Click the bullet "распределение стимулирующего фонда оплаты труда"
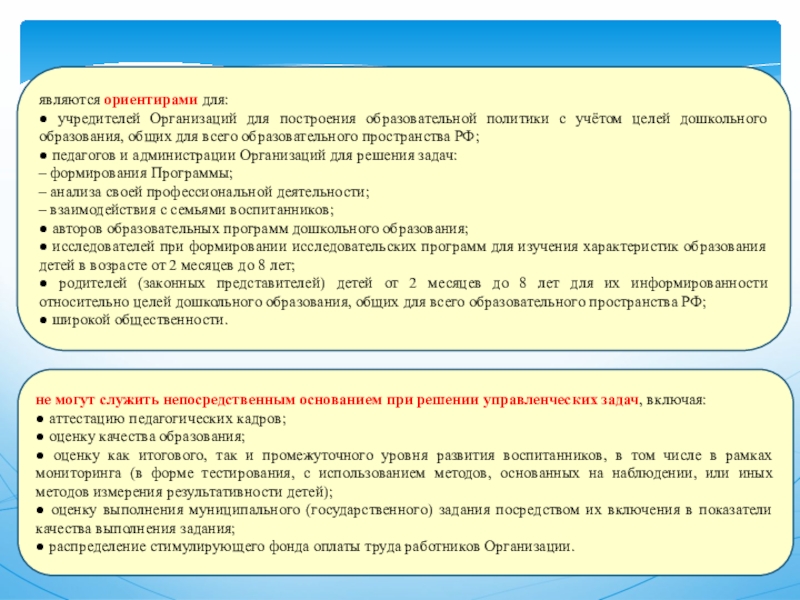The width and height of the screenshot is (800, 600). point(305,547)
